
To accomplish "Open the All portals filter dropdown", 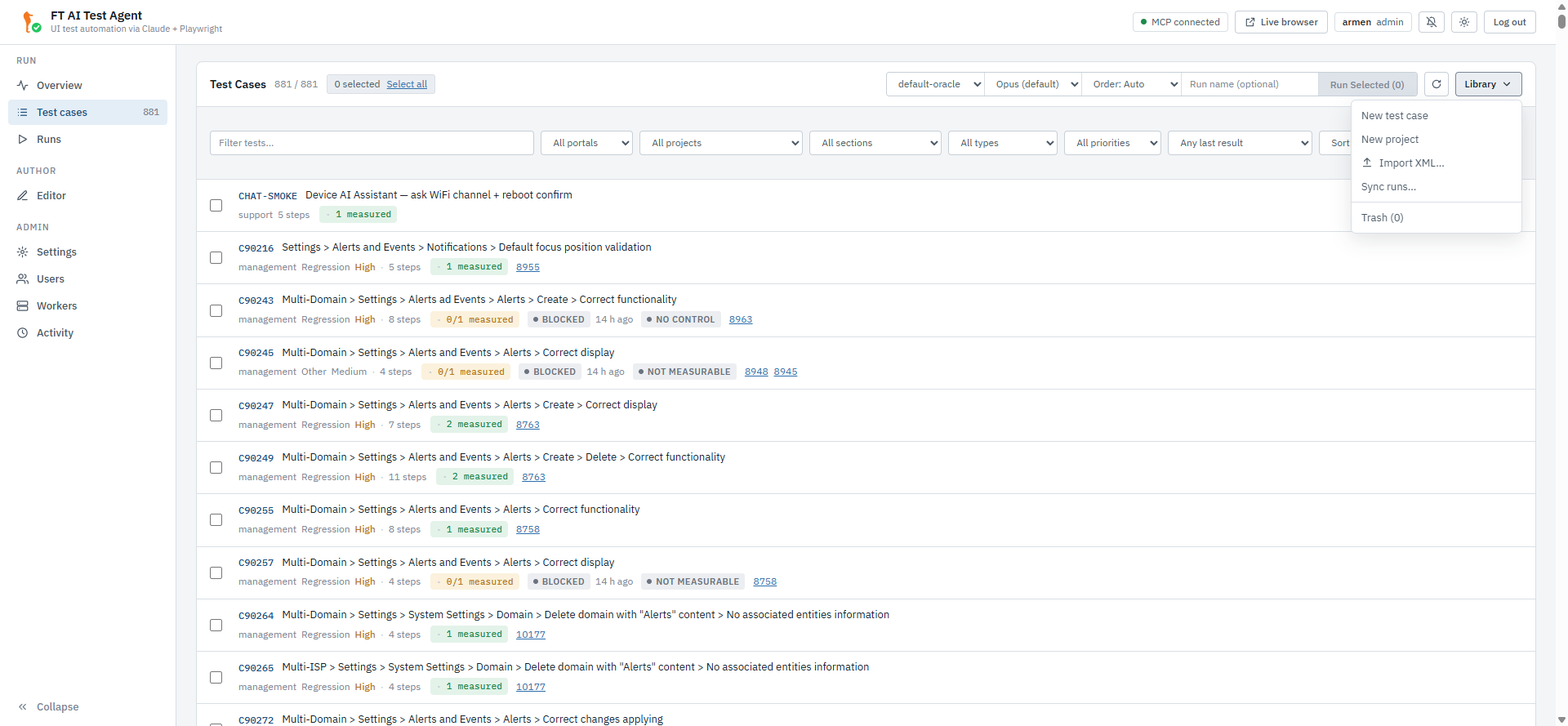I will pyautogui.click(x=587, y=143).
